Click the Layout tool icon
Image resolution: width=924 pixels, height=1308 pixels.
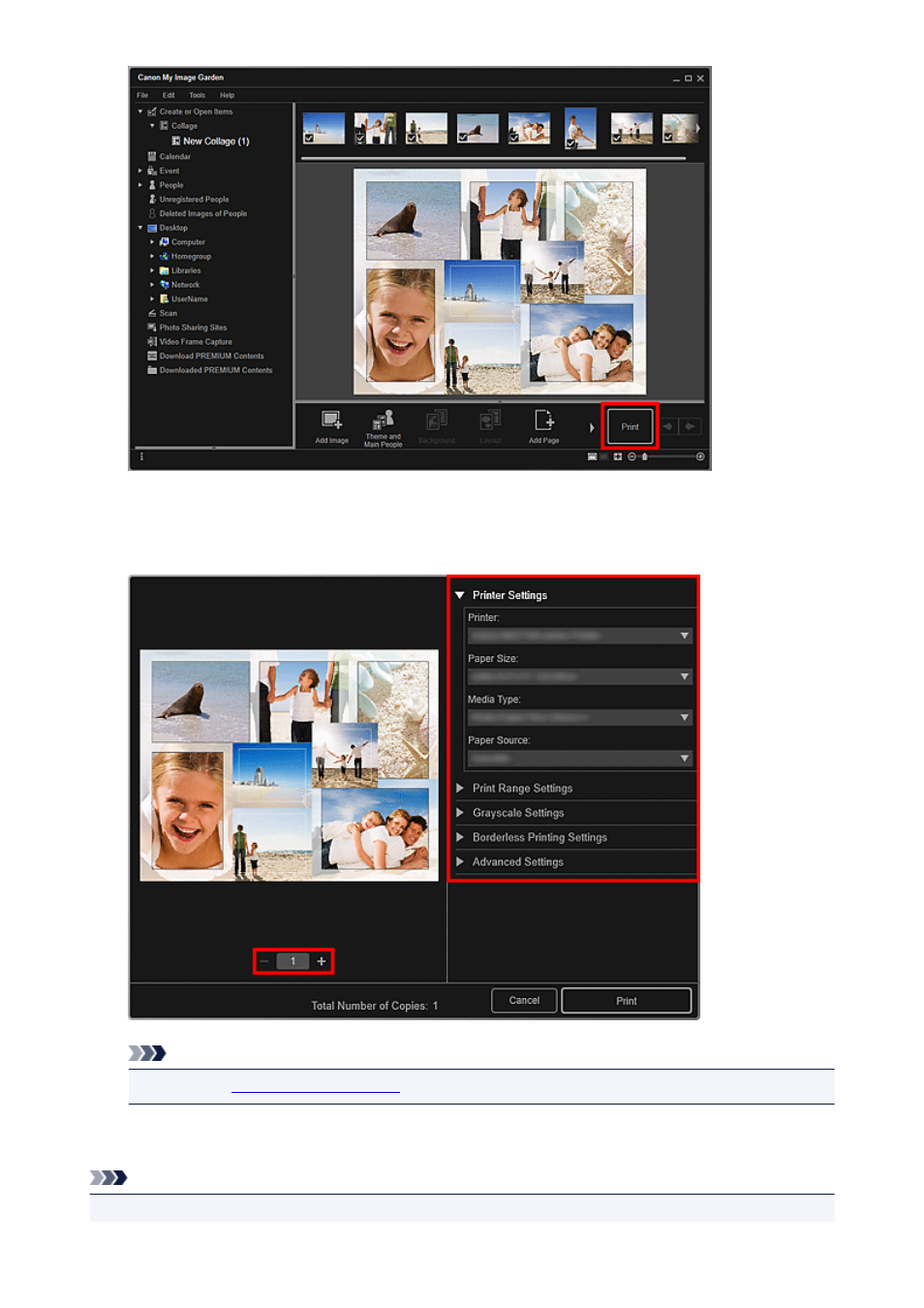(x=490, y=420)
